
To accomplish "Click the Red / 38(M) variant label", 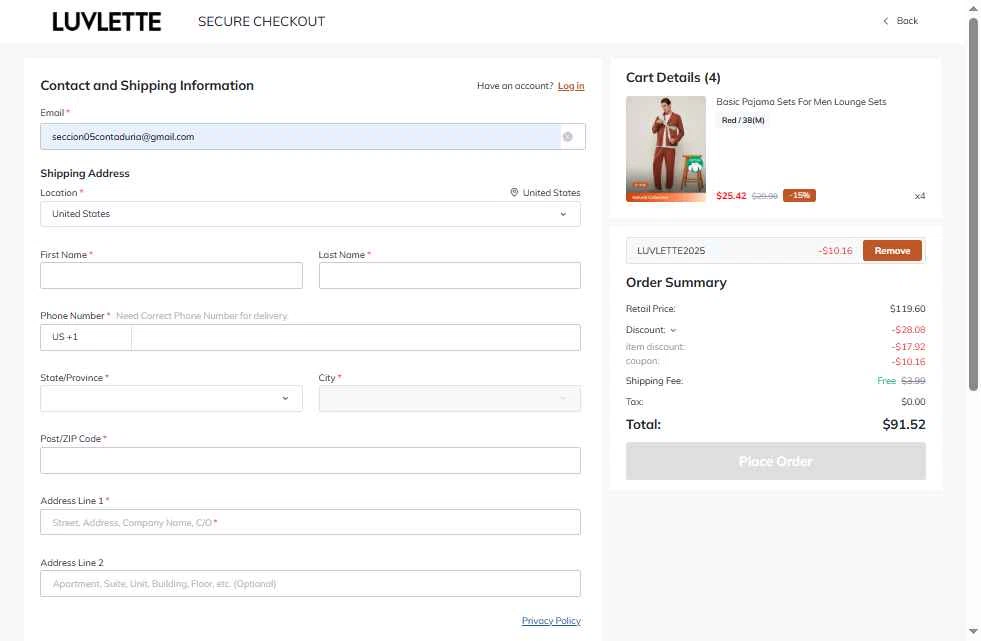I will (x=743, y=120).
